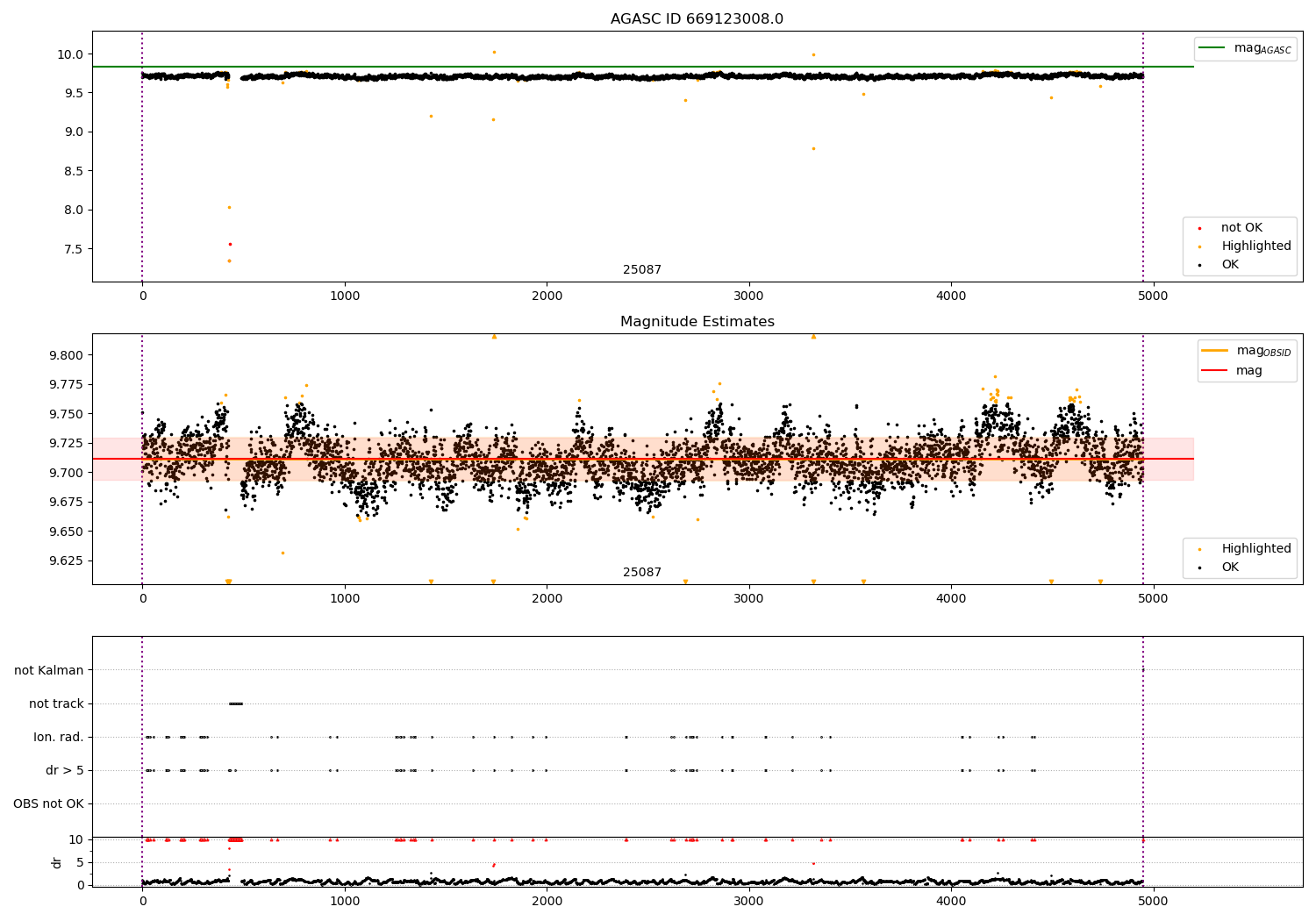
Task: Click the 'Ion. rad.' axis label
Action: tap(59, 737)
